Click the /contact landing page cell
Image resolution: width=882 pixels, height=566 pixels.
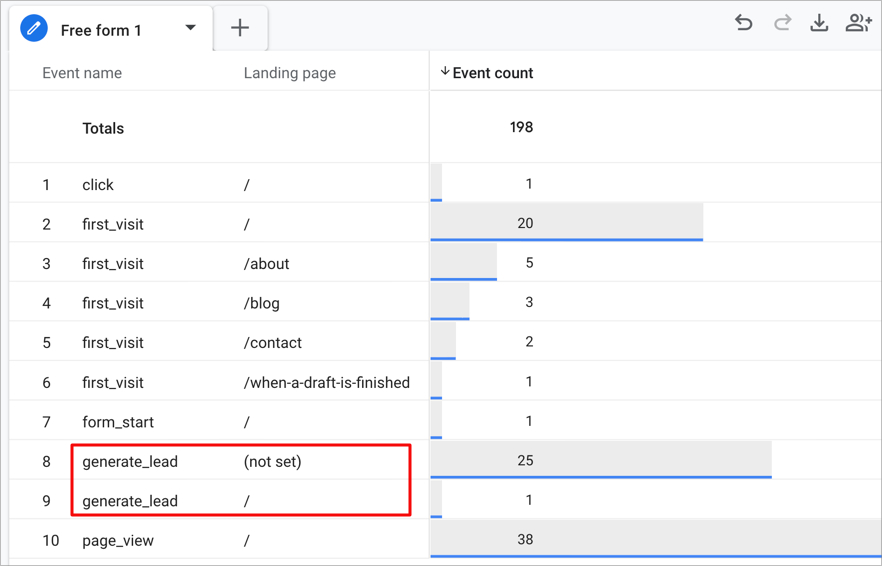coord(273,343)
